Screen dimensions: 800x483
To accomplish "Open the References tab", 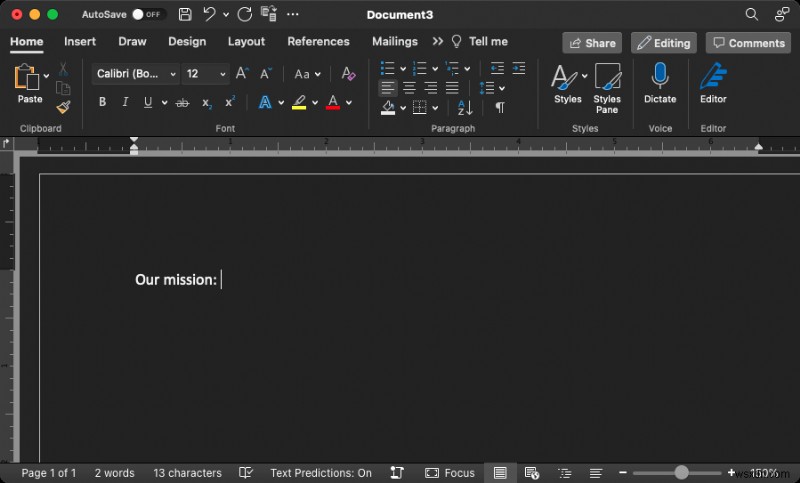I will [x=318, y=41].
